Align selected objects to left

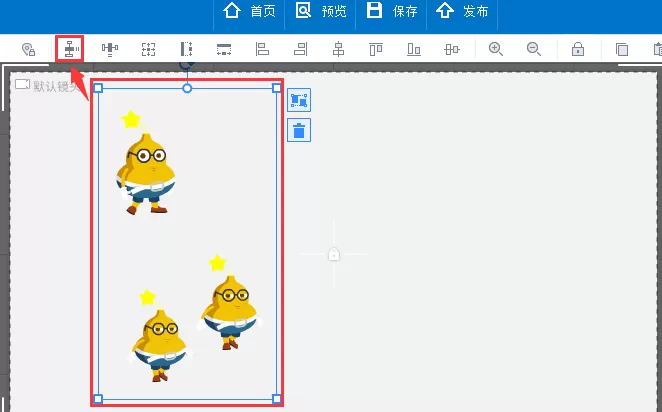[x=262, y=49]
